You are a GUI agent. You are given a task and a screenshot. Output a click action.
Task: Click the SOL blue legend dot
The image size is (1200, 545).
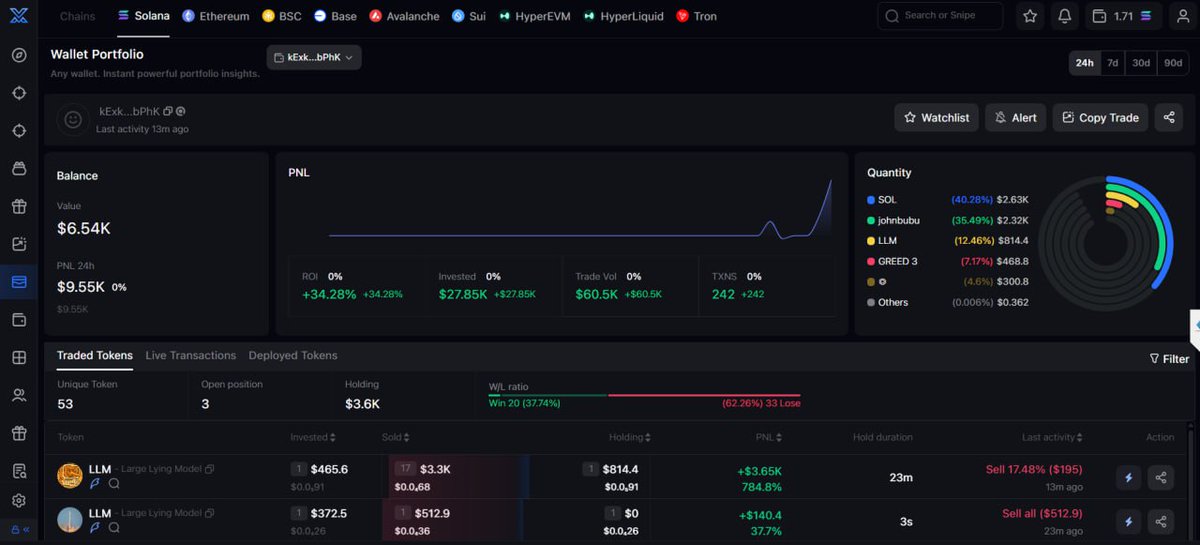coord(871,200)
